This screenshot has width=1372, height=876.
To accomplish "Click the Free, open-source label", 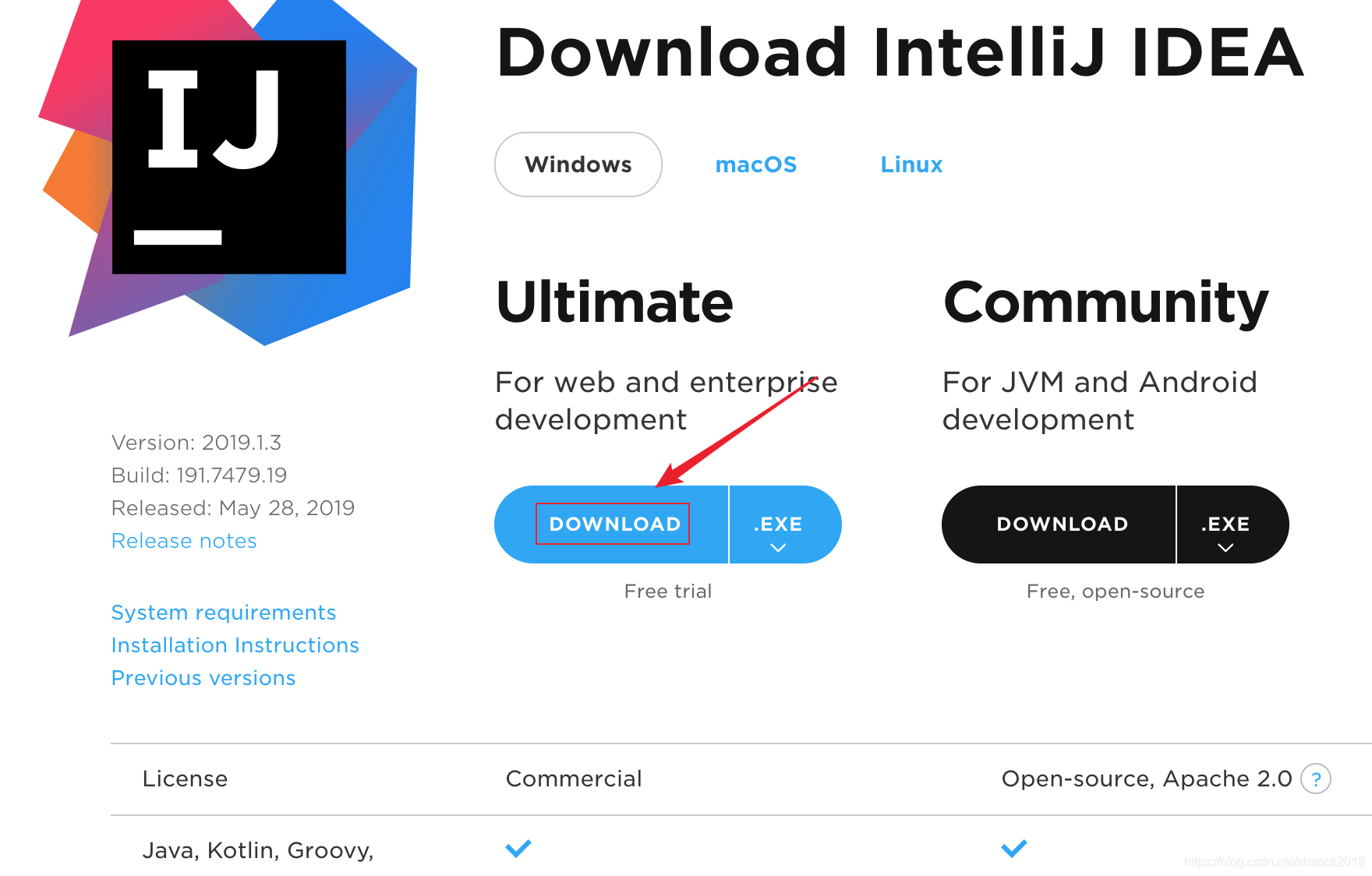I will click(x=1116, y=592).
